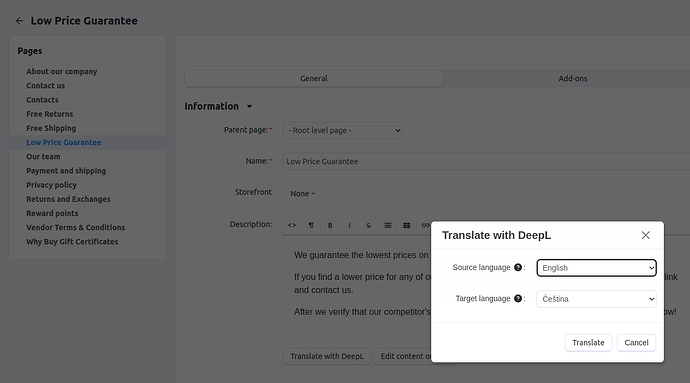The image size is (690, 383).
Task: Open the Target language dropdown
Action: [596, 299]
